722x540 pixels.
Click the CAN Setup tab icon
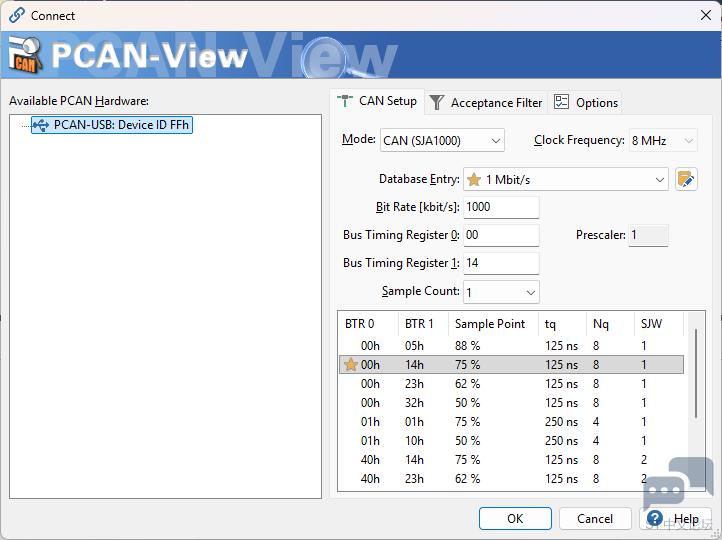tap(344, 101)
